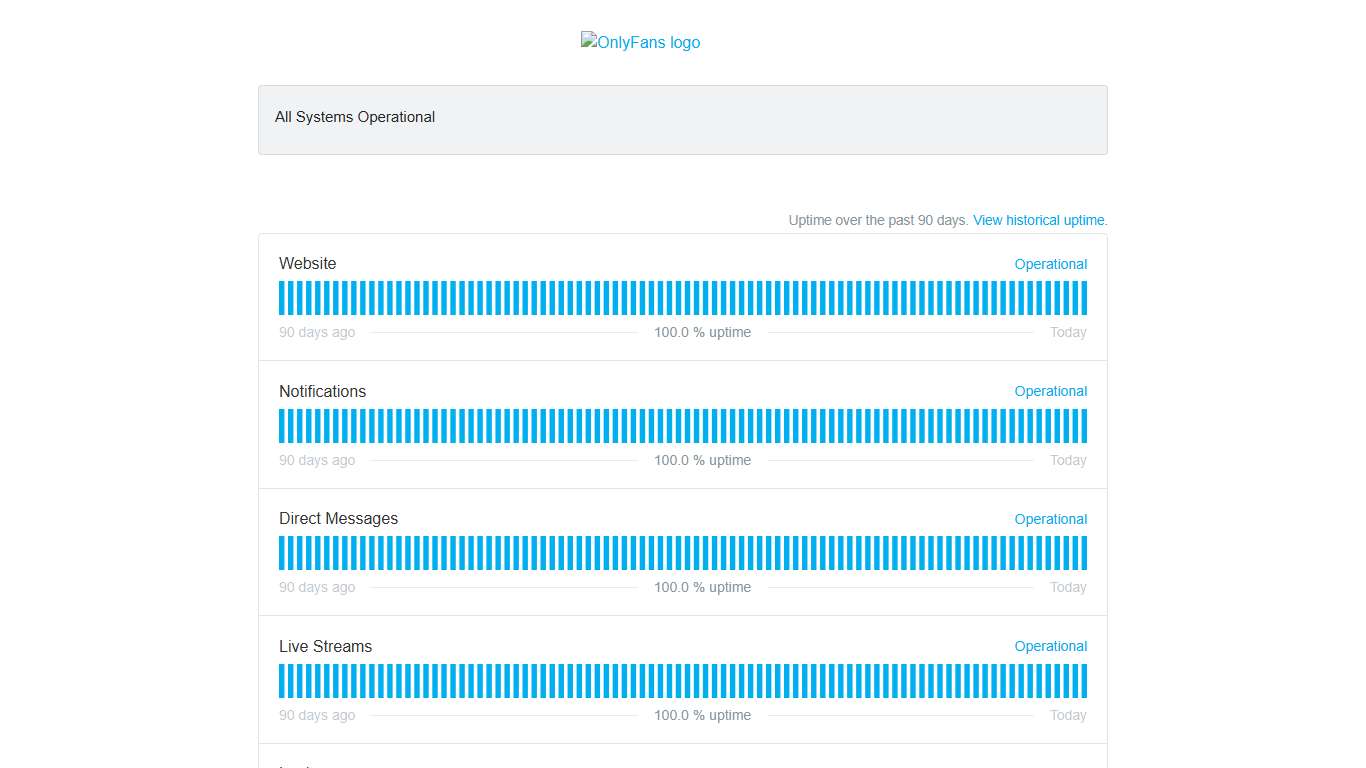
Task: Click the Operational status beside Notifications
Action: pos(1050,391)
